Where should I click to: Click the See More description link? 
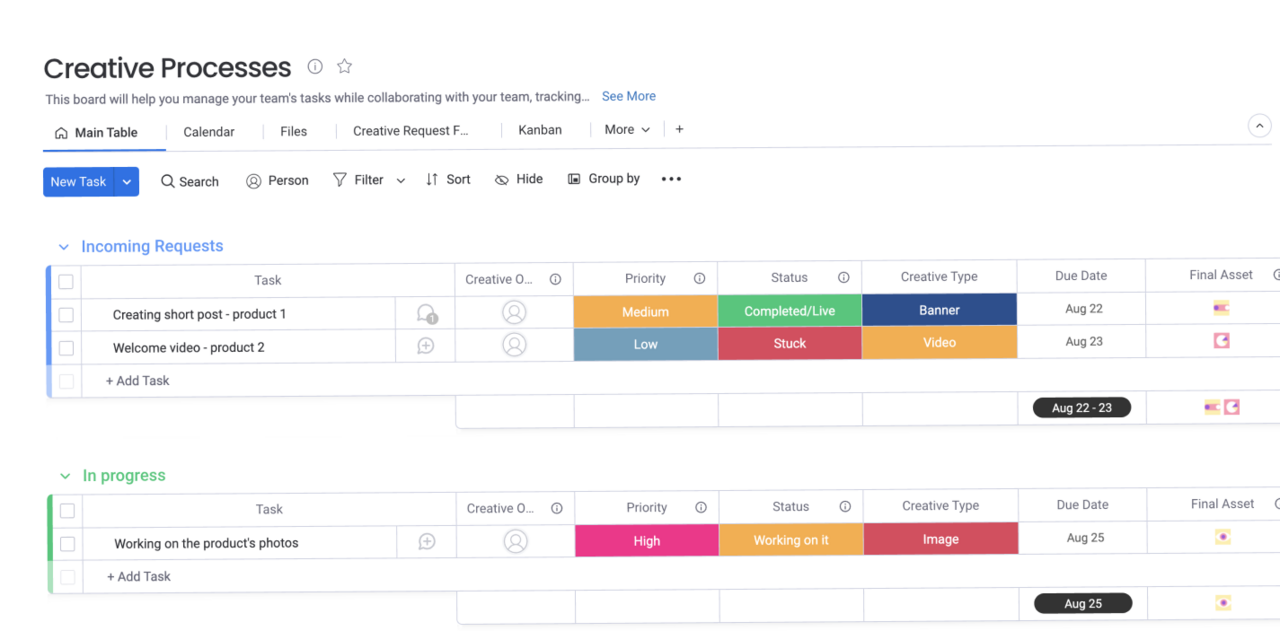tap(628, 96)
